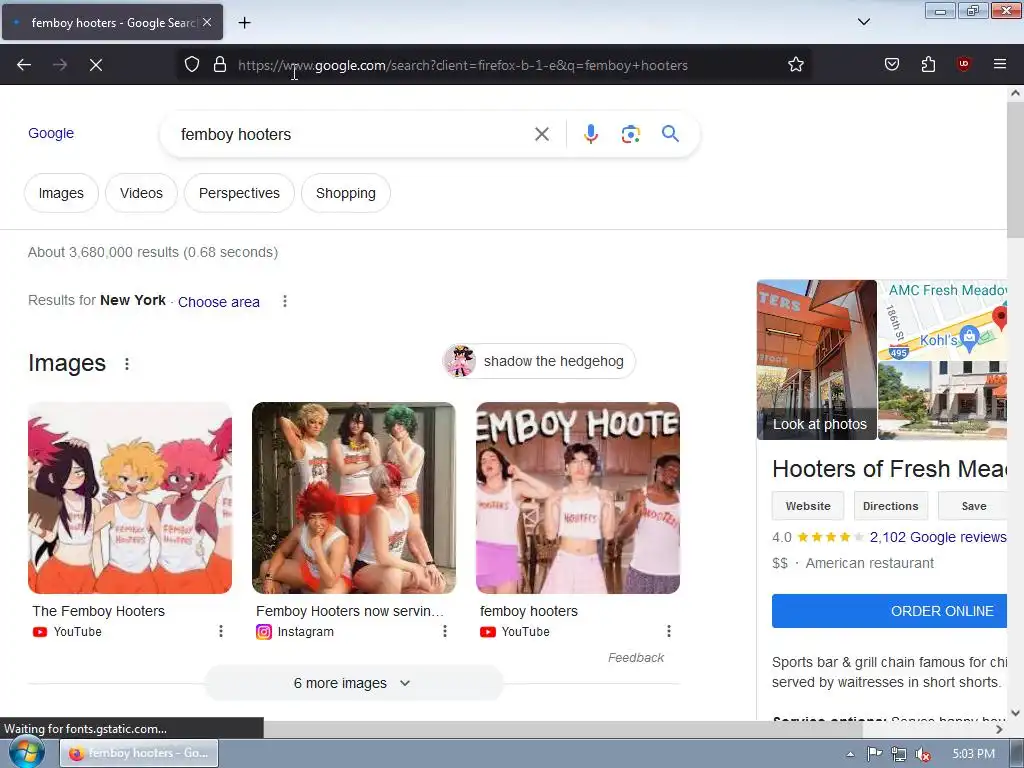This screenshot has width=1024, height=768.
Task: Open the muted volume tray icon
Action: coord(923,754)
